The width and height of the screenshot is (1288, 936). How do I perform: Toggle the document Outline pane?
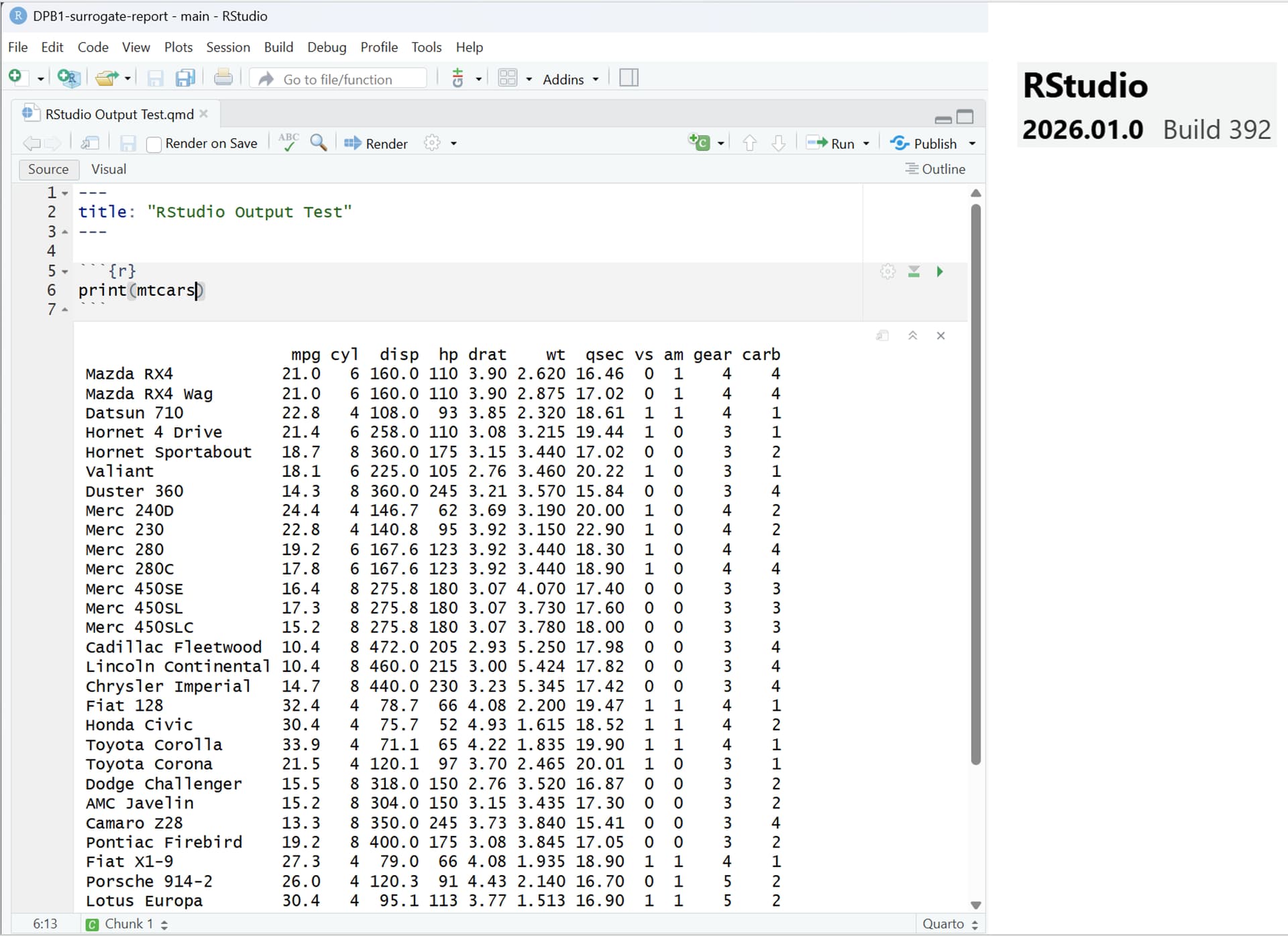coord(935,169)
